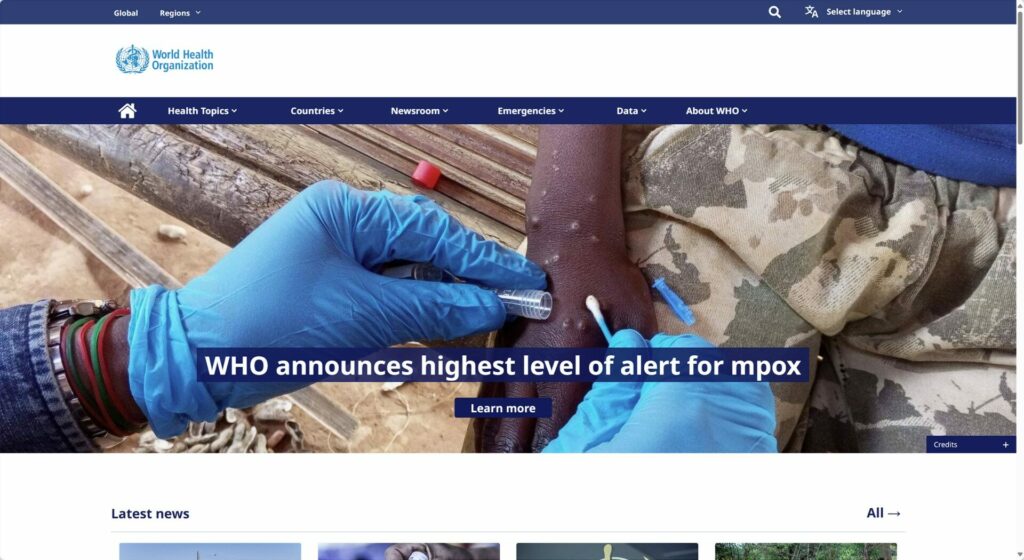
Task: Click the translate language icon
Action: click(x=811, y=12)
